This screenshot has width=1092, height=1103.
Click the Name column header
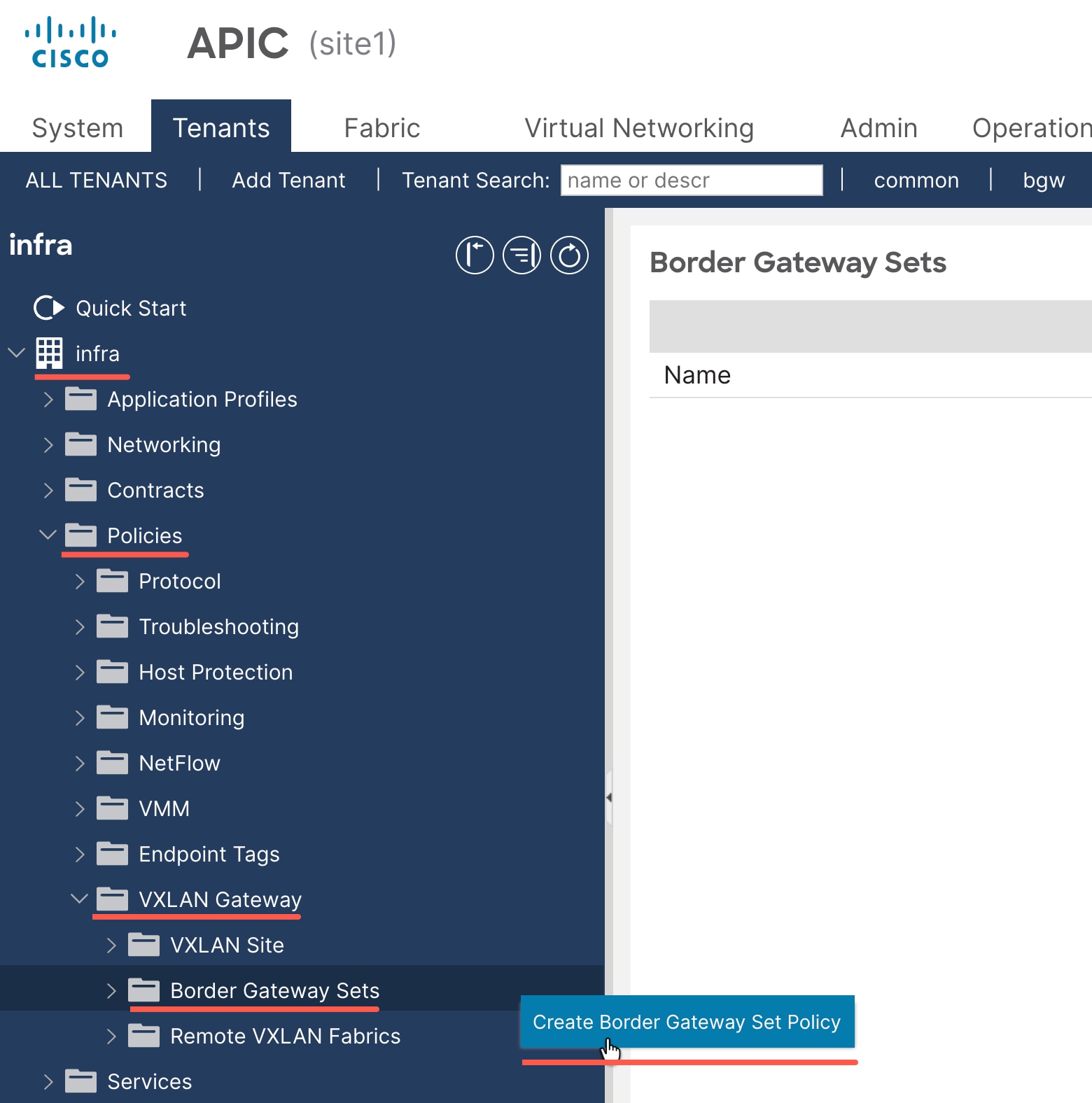[697, 375]
